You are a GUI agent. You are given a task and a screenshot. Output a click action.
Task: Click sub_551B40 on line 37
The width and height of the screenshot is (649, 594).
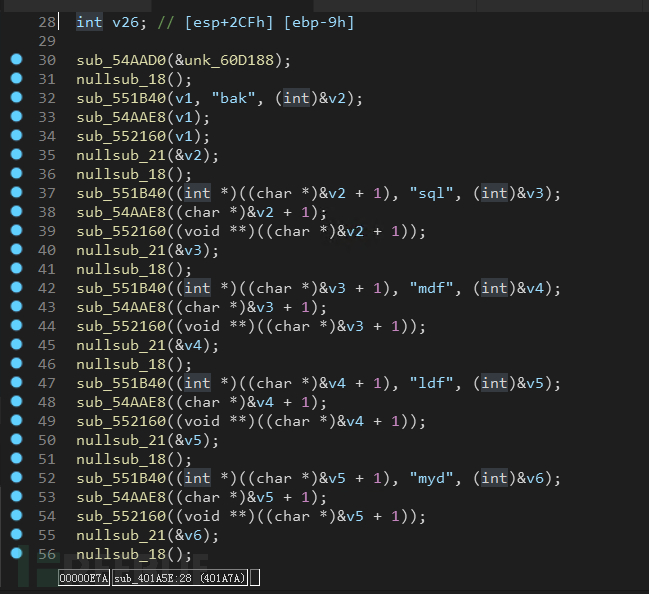(x=121, y=193)
